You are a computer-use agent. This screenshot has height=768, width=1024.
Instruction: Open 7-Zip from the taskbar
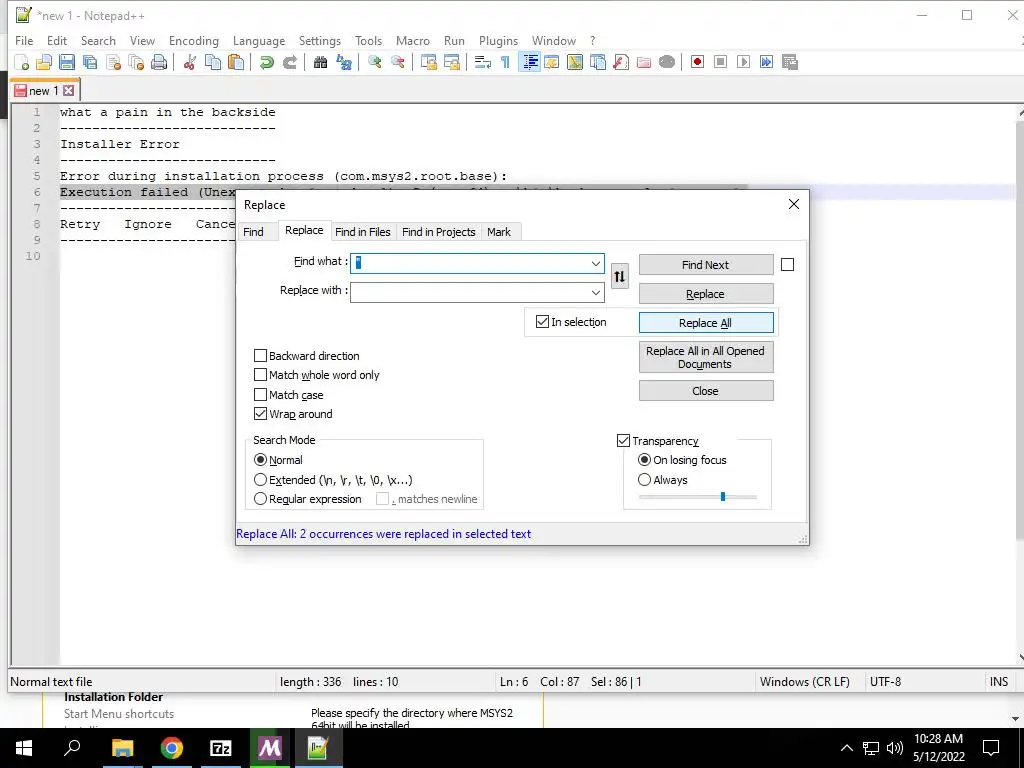[221, 748]
